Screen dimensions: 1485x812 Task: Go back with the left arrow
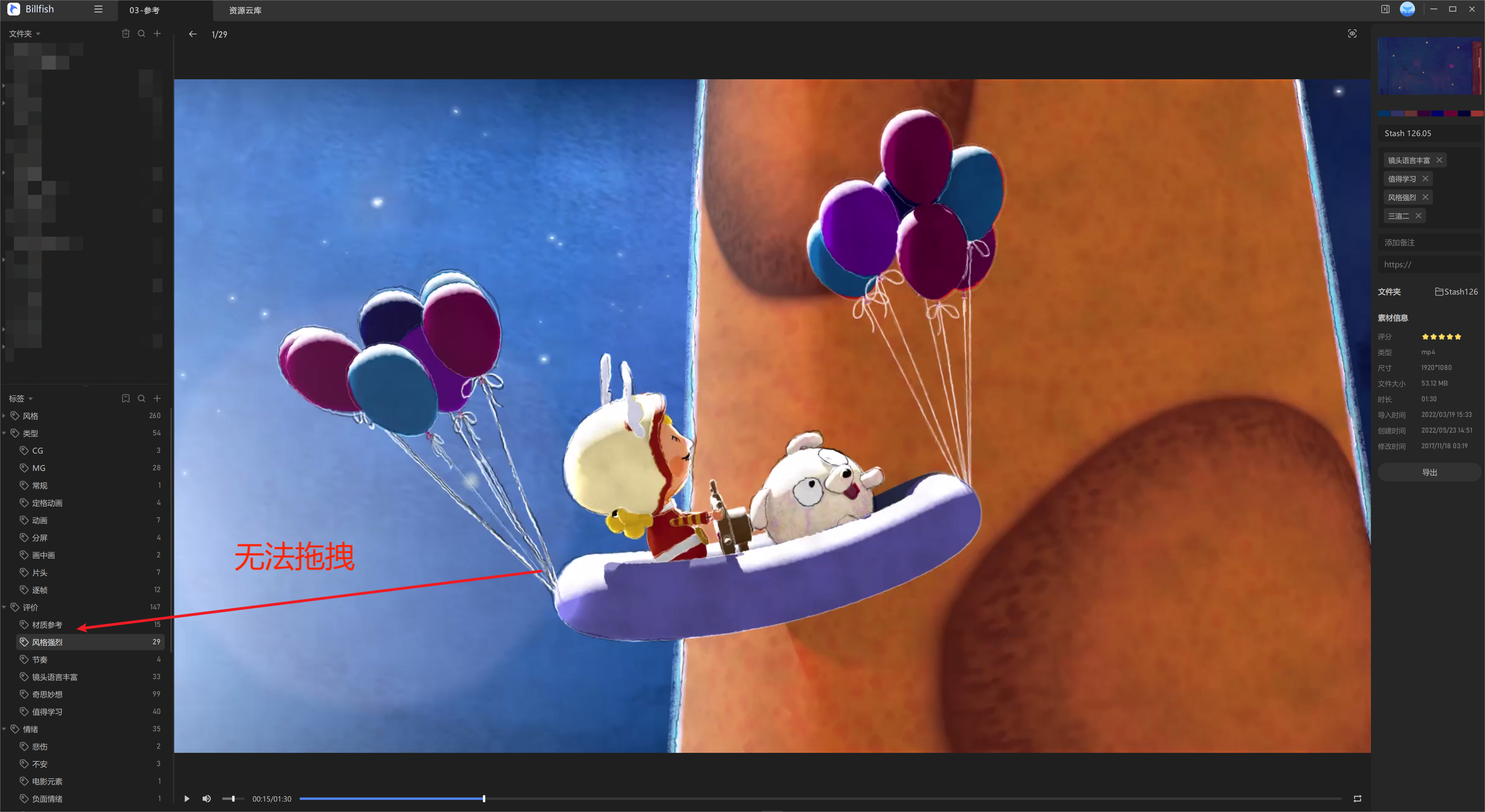tap(193, 34)
